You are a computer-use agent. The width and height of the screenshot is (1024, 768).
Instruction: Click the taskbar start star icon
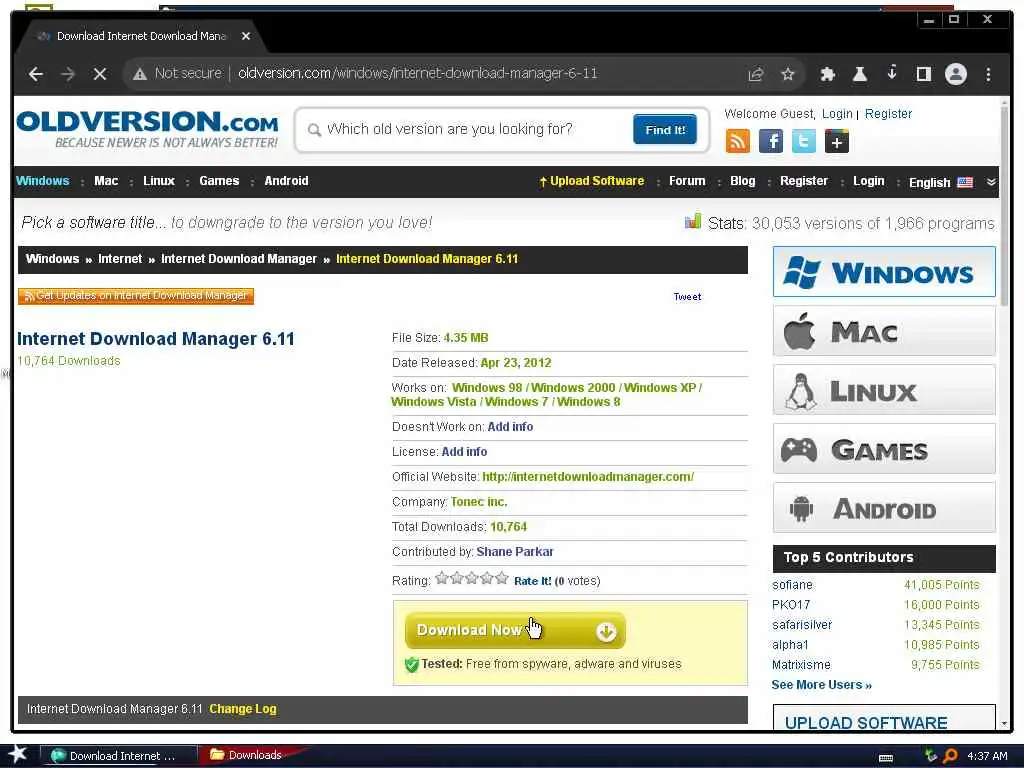coord(17,754)
